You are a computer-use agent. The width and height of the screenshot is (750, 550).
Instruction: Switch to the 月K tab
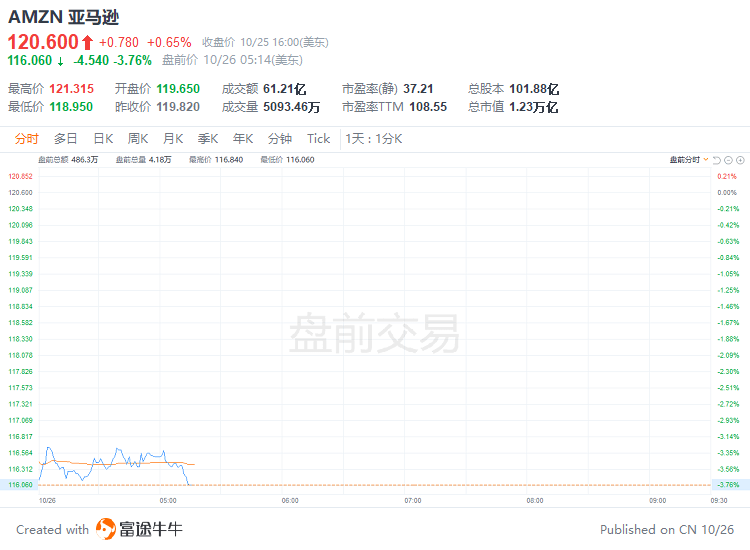[173, 139]
